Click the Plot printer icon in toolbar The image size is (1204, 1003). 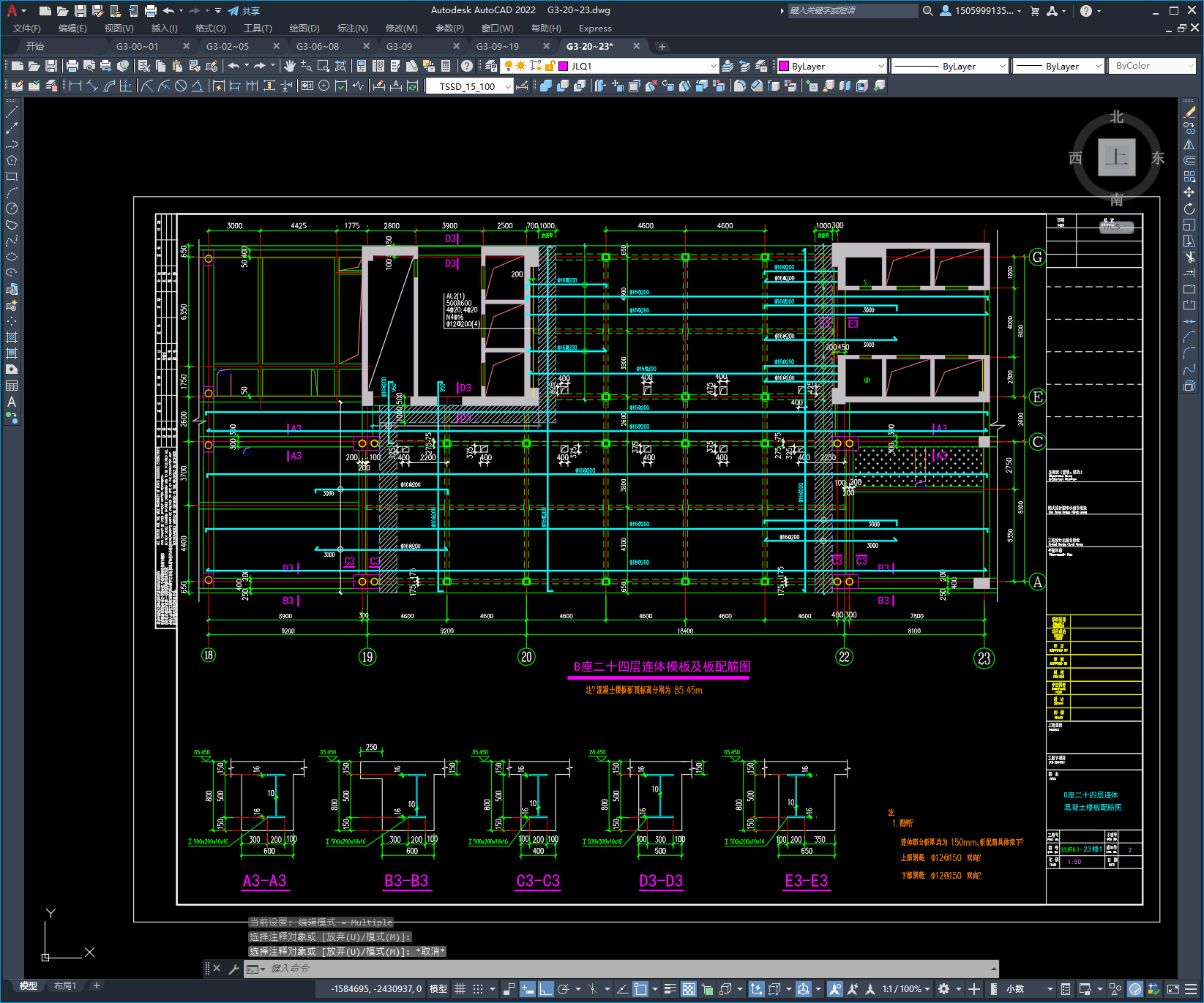(x=72, y=66)
